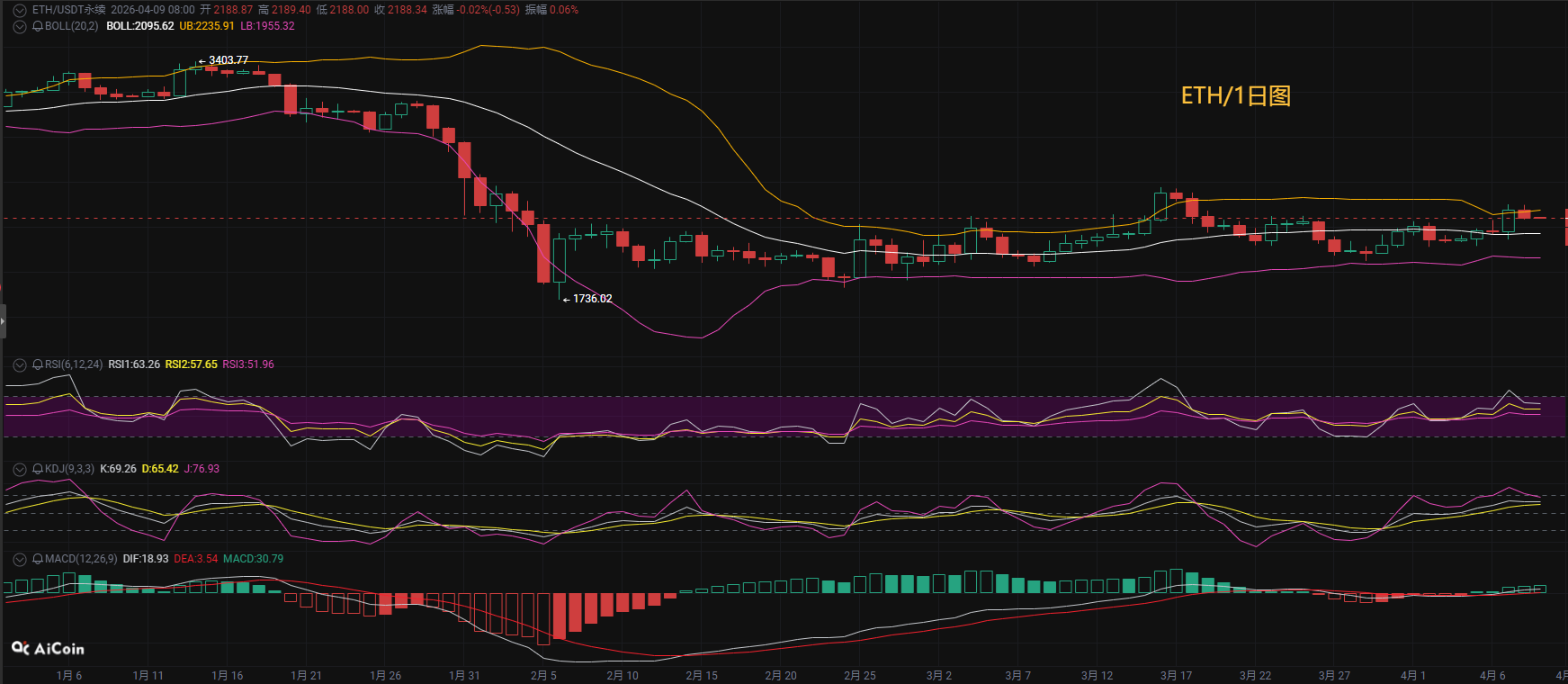Click the BOLL indicator alert bell
This screenshot has width=1568, height=684.
tap(38, 26)
